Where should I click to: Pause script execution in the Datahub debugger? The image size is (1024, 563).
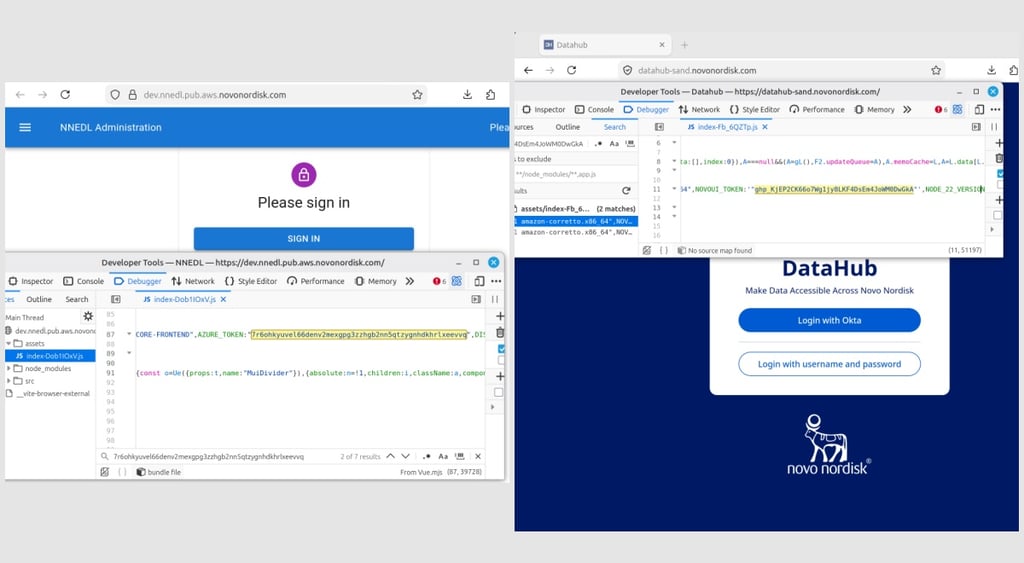click(994, 127)
